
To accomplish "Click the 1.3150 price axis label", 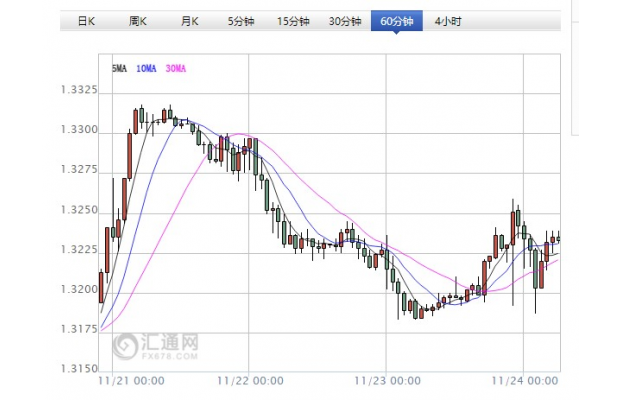I will 79,369.
